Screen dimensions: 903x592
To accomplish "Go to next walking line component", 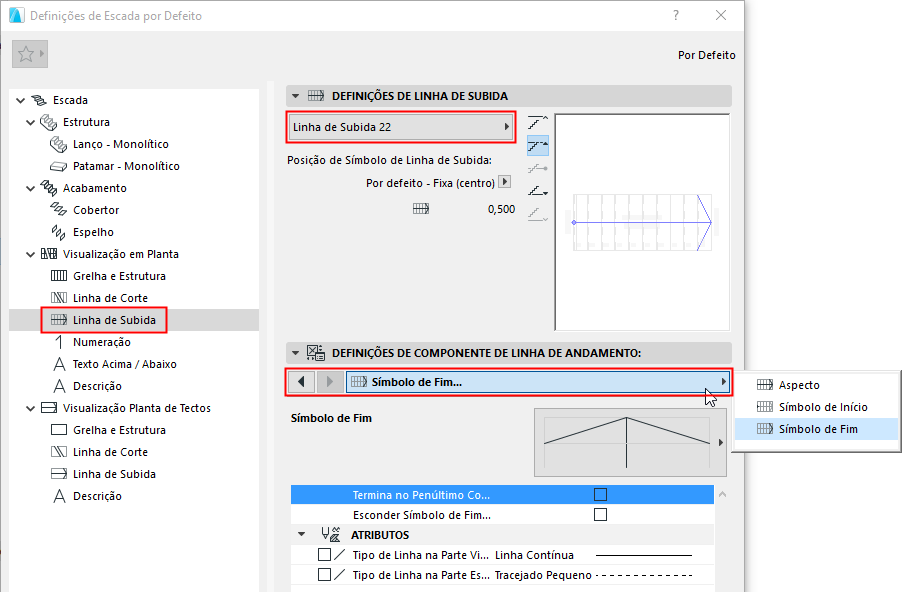I will [x=330, y=381].
